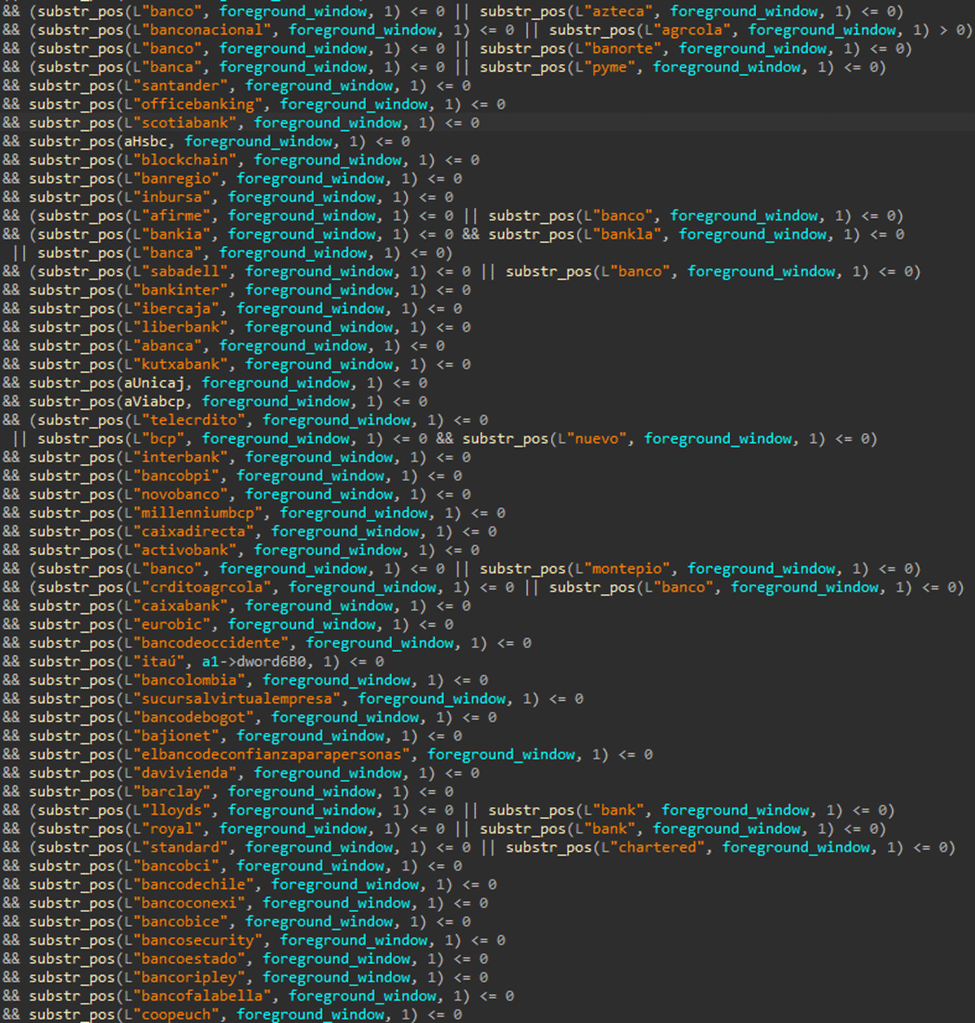Select the "banorte" string
The image size is (975, 1023).
[x=623, y=49]
